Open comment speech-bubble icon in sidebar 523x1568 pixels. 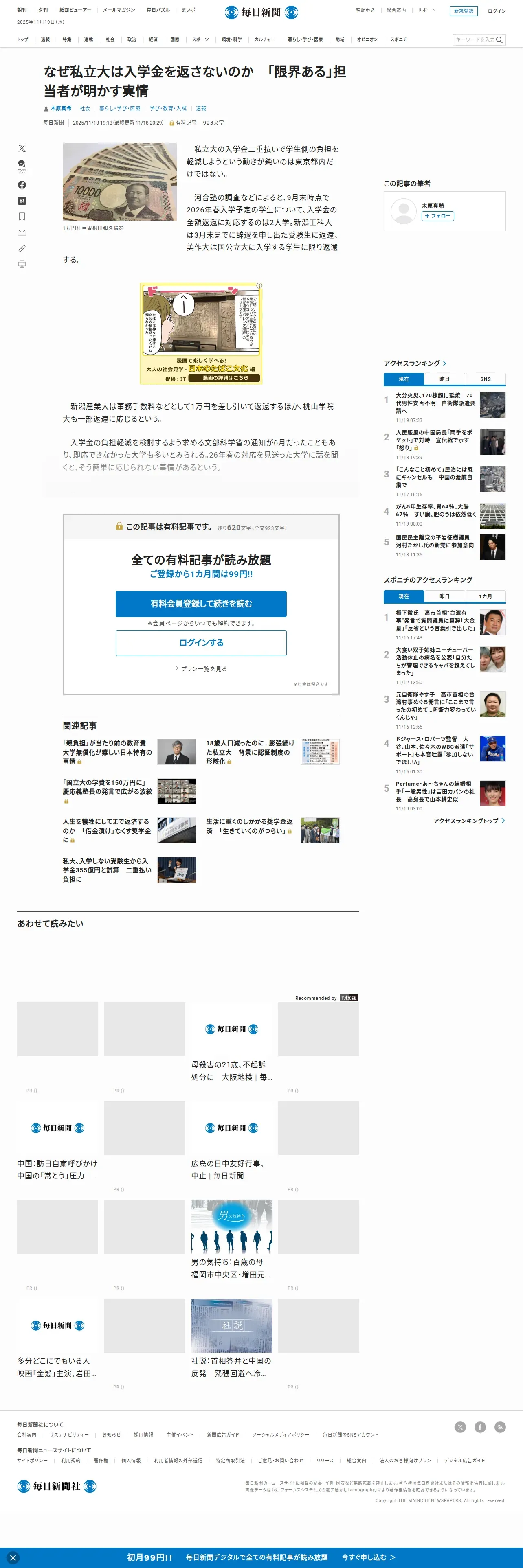(x=22, y=166)
